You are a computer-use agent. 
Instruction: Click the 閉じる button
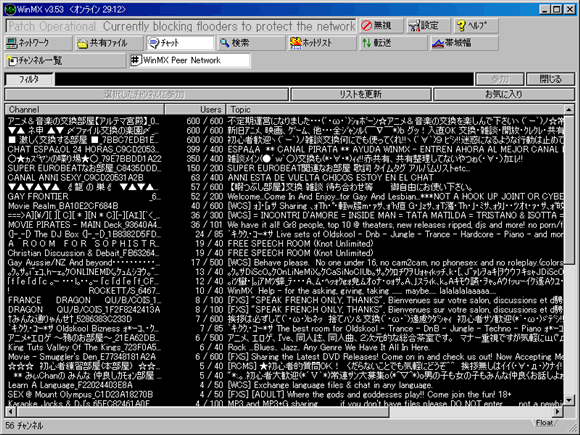click(550, 79)
